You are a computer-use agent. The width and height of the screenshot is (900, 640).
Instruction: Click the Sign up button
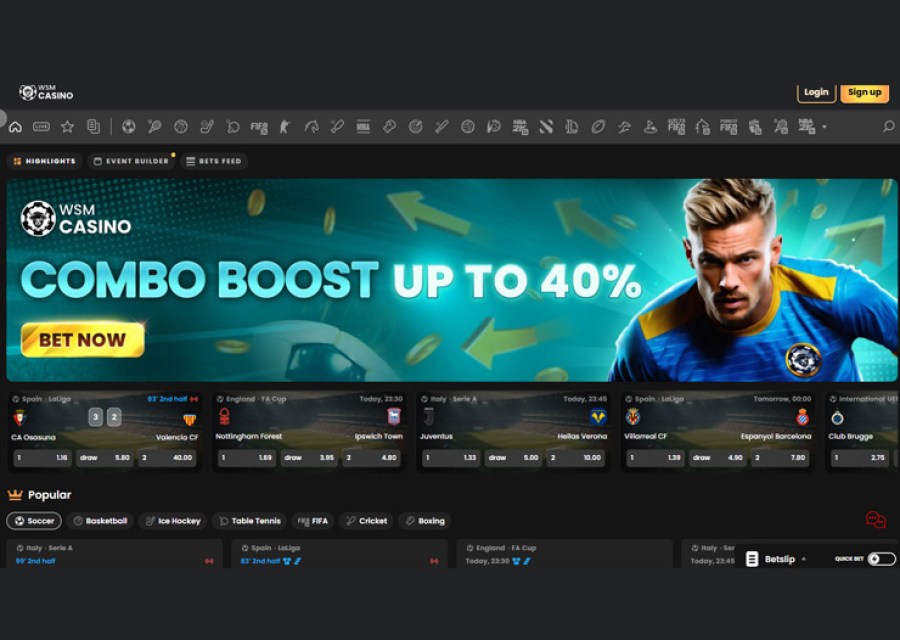click(864, 92)
